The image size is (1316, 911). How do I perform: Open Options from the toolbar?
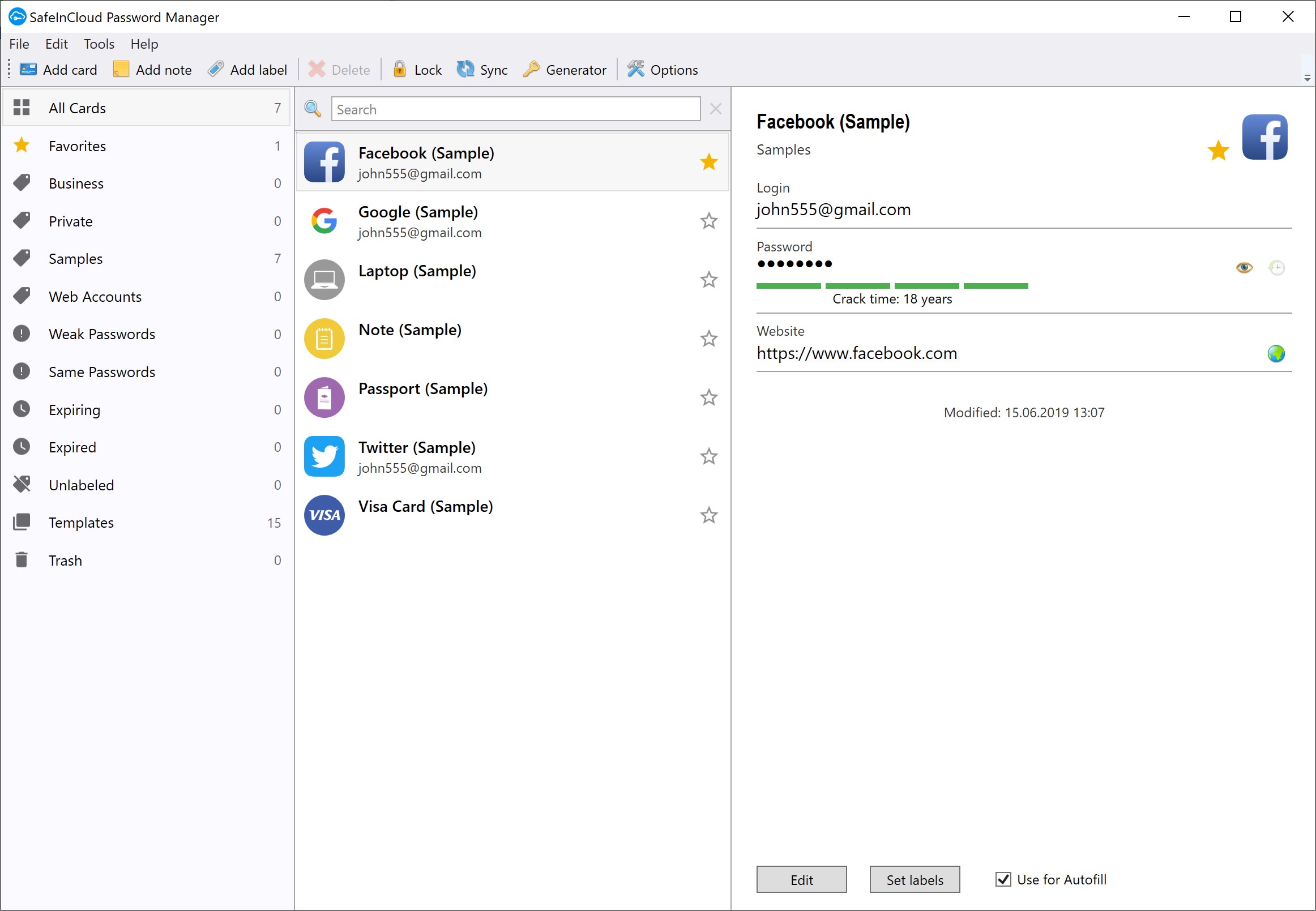coord(663,70)
